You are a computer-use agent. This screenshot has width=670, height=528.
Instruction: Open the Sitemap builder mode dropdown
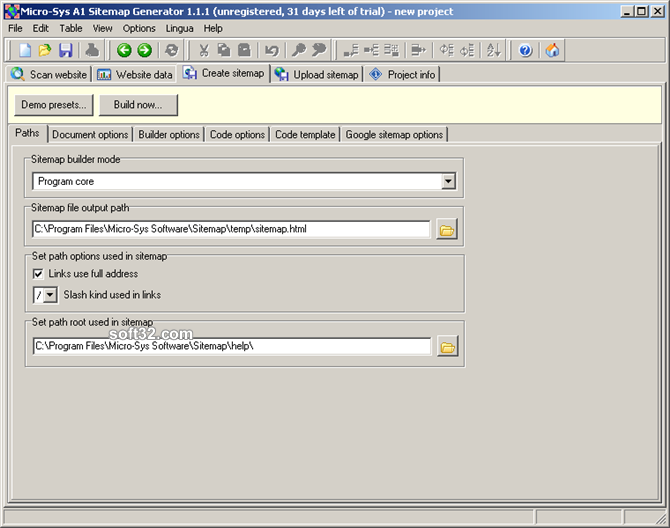pyautogui.click(x=448, y=181)
